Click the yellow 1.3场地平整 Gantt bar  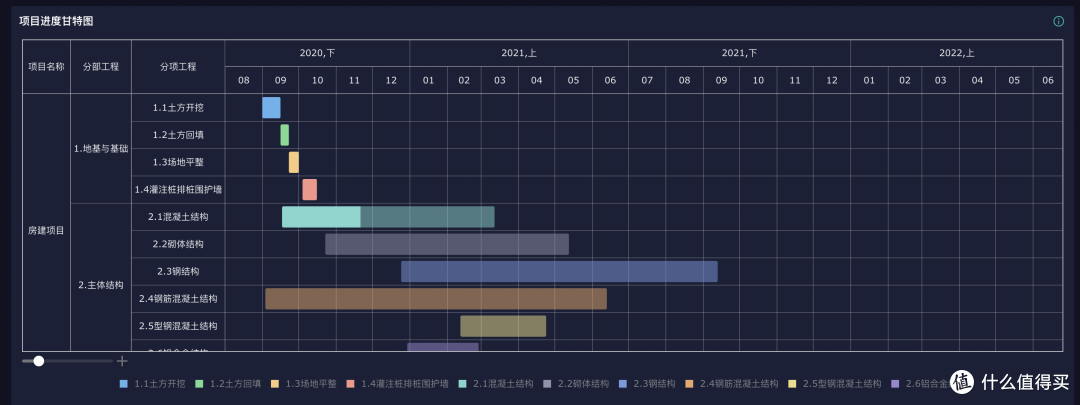(x=293, y=163)
